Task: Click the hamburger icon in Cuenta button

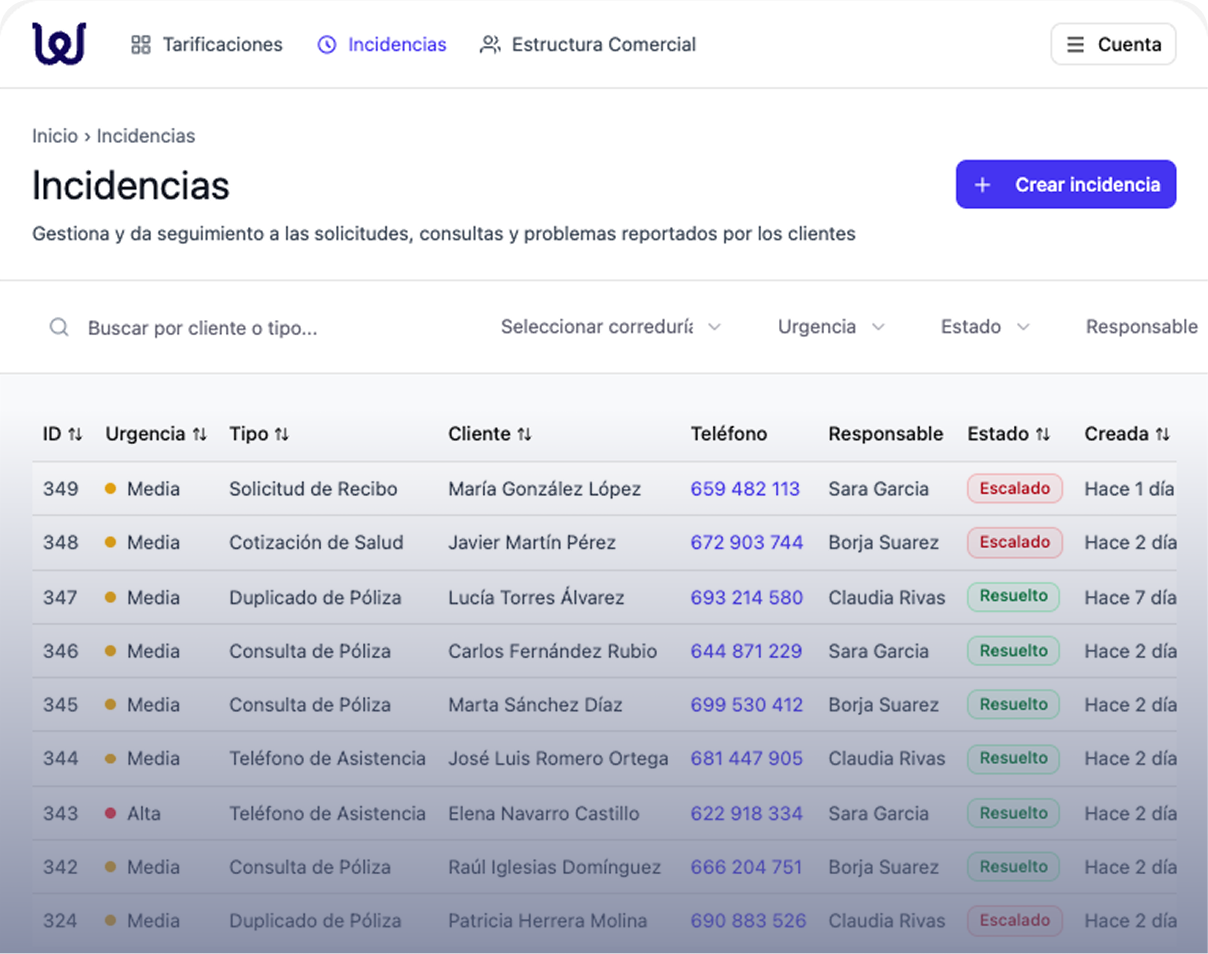Action: click(1075, 45)
